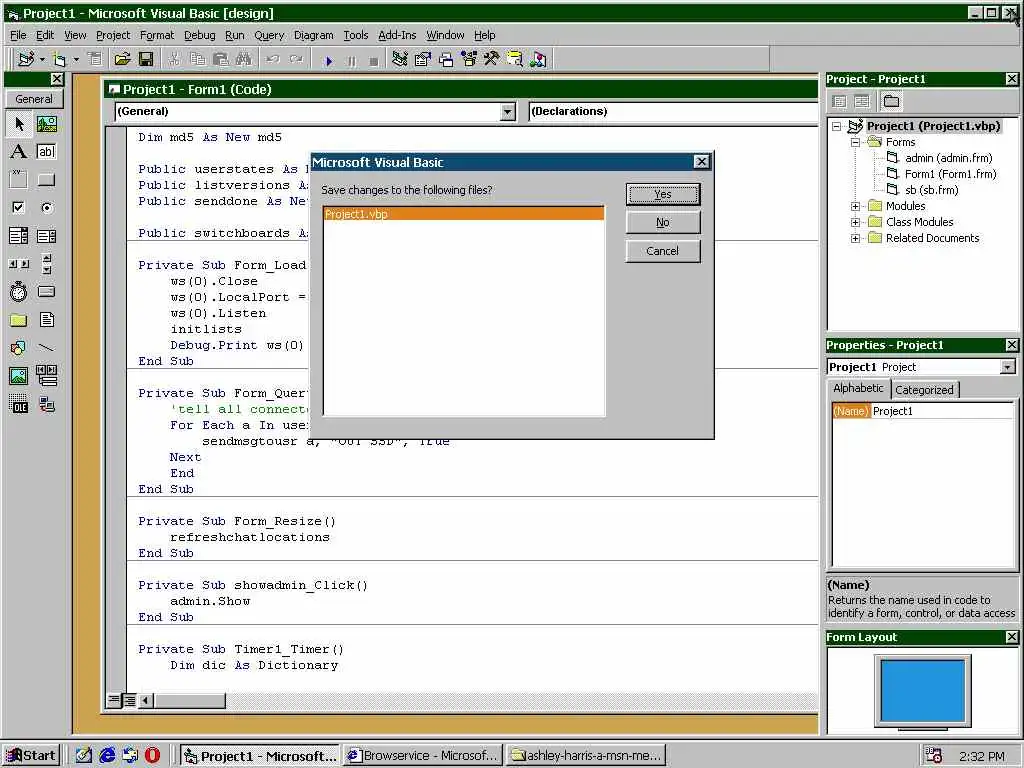This screenshot has height=768, width=1024.
Task: Select the Frame control tool
Action: coord(19,180)
